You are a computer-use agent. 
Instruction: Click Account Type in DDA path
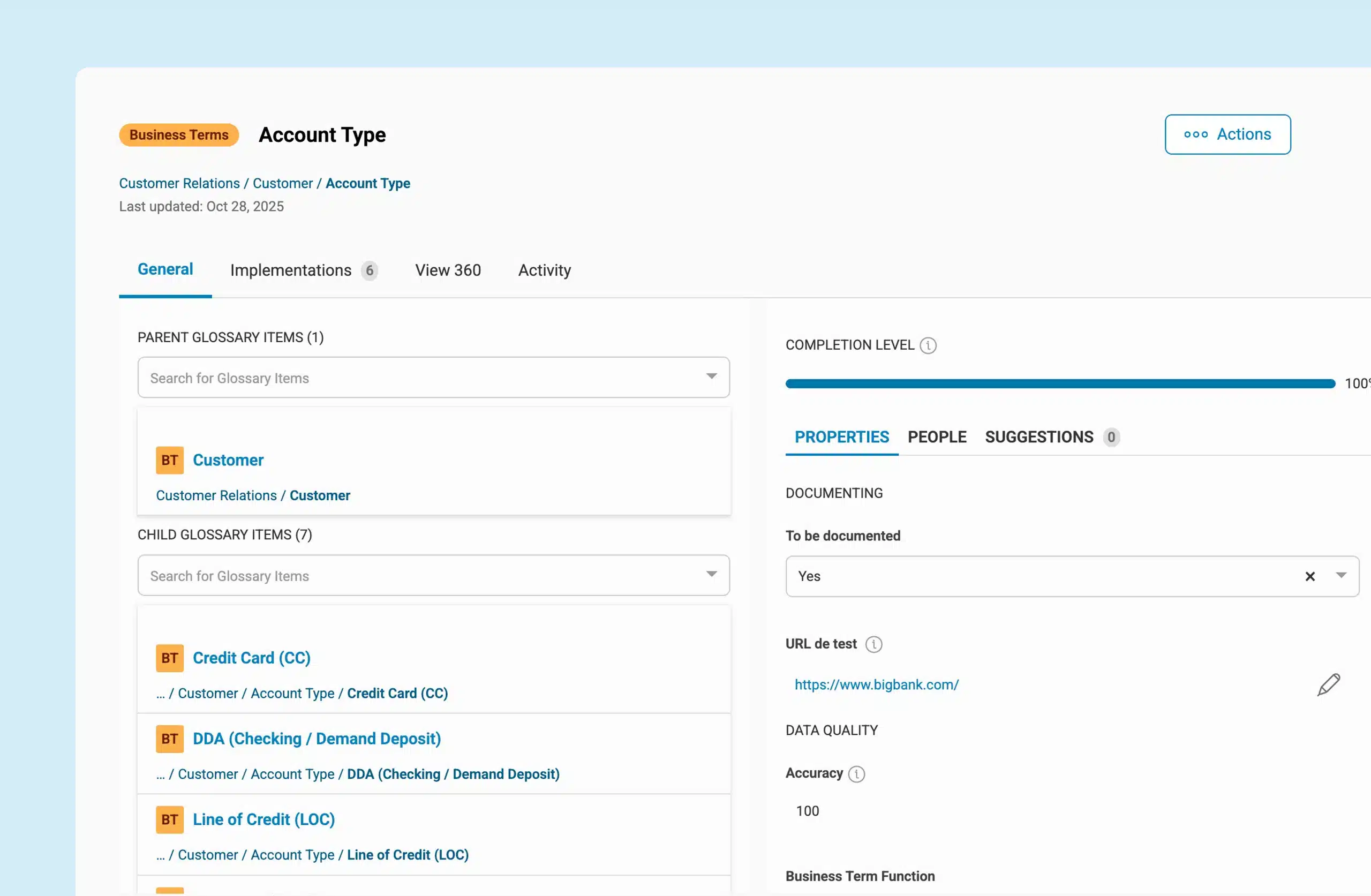coord(292,774)
